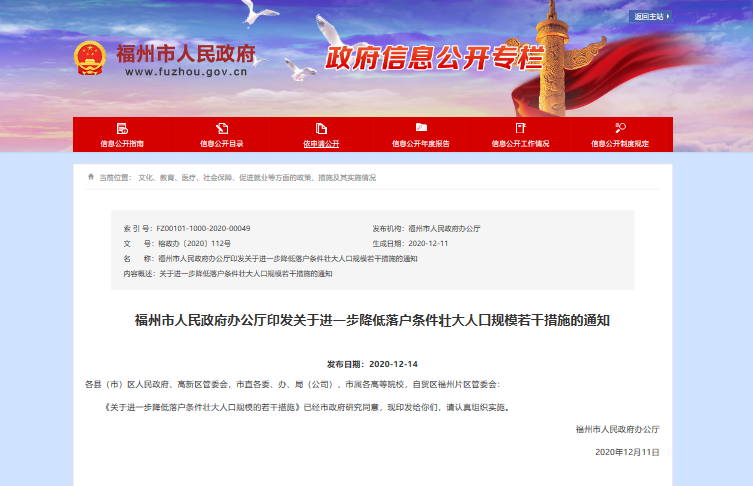Click index number FZ00101-1000-2020-00049
Screen dimensions: 753x486
click(x=203, y=229)
